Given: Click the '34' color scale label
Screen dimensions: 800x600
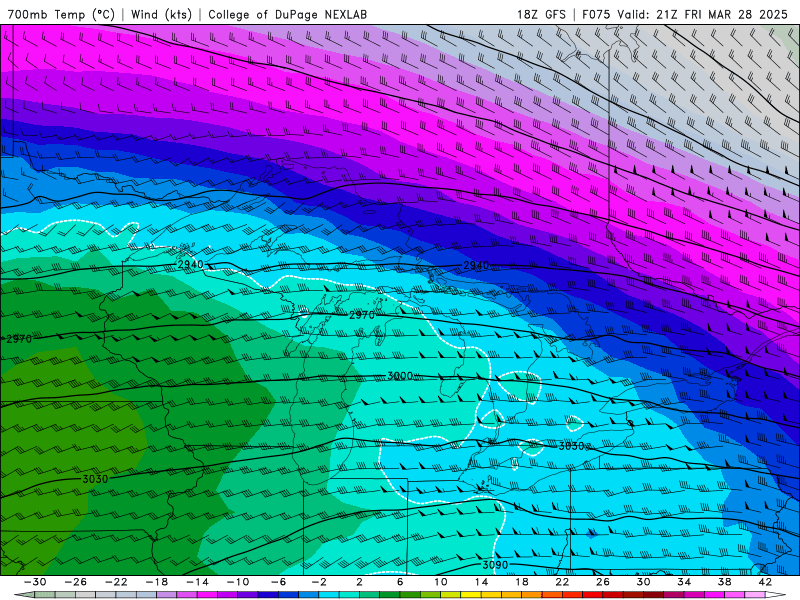Looking at the screenshot, I should click(x=684, y=582).
